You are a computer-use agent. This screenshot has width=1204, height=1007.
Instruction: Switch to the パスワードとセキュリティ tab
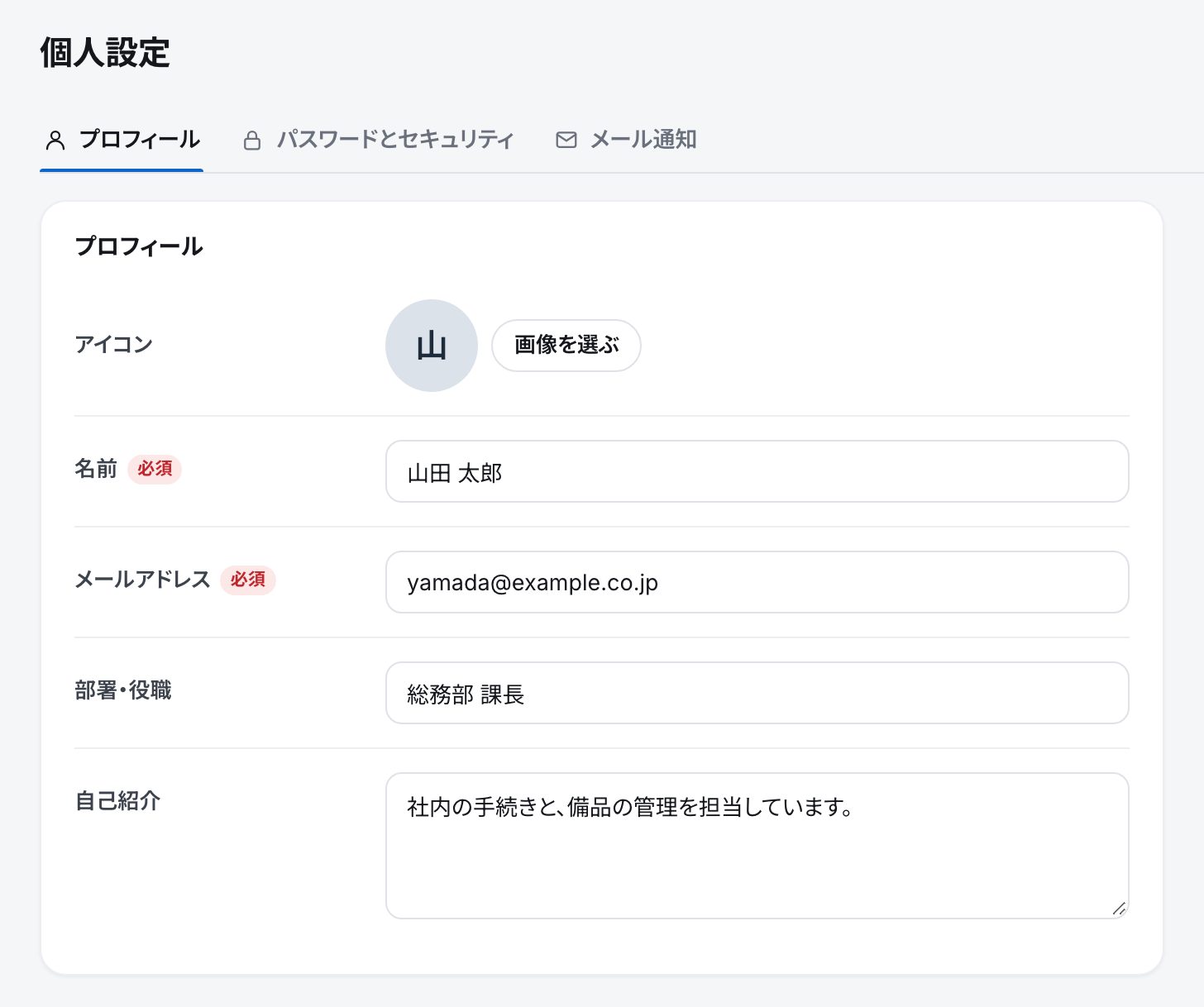pos(378,140)
